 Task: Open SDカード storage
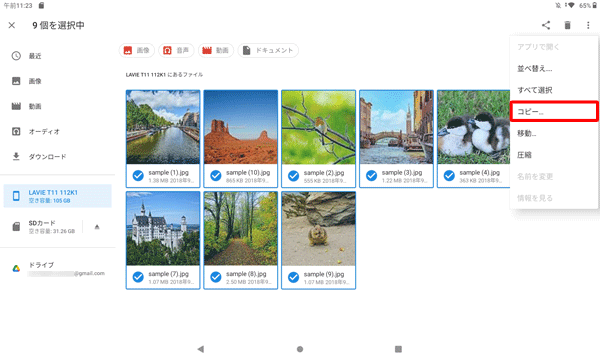(42, 226)
